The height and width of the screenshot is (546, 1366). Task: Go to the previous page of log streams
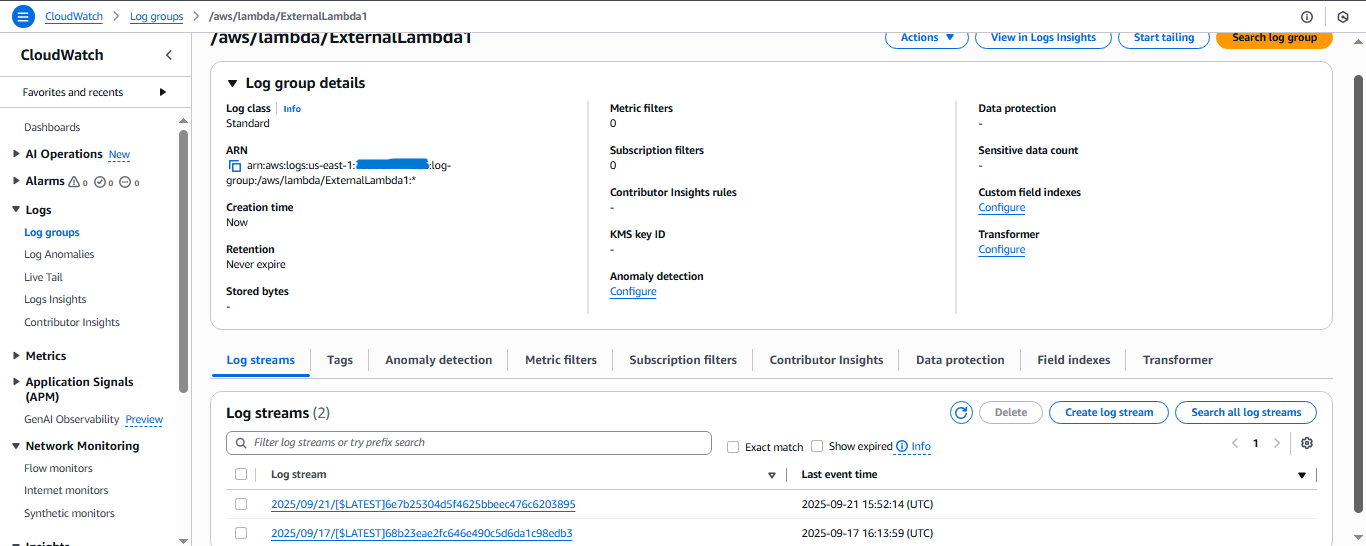click(1234, 443)
